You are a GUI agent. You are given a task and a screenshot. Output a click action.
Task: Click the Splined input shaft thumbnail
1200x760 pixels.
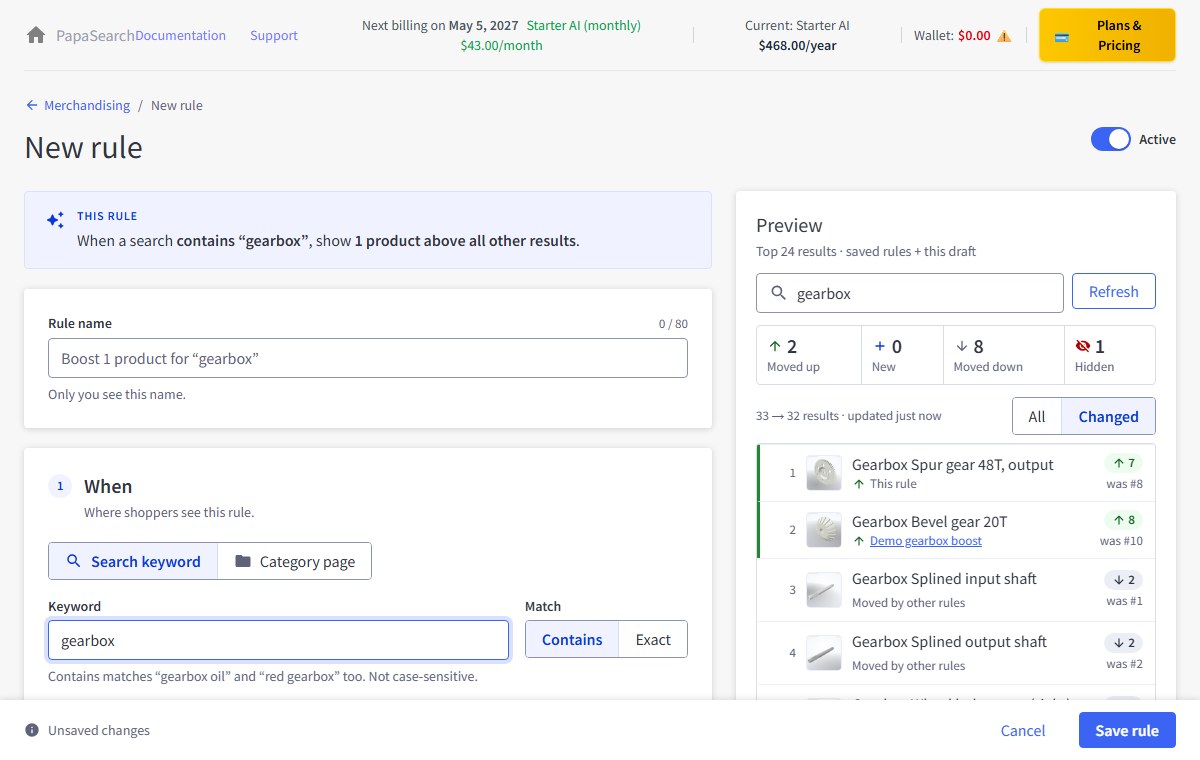[824, 590]
